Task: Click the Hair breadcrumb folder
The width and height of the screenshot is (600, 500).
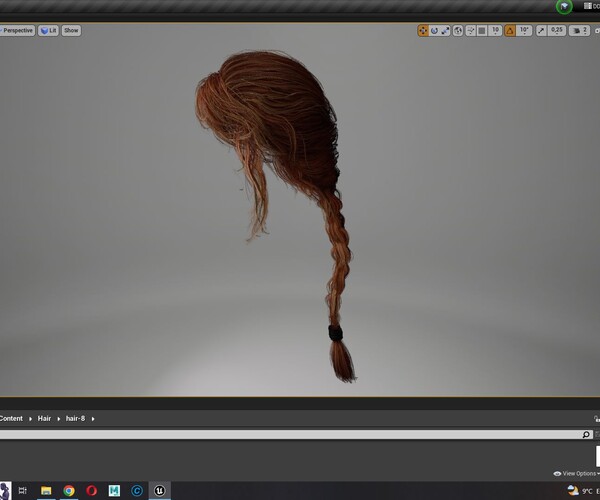Action: pyautogui.click(x=44, y=419)
